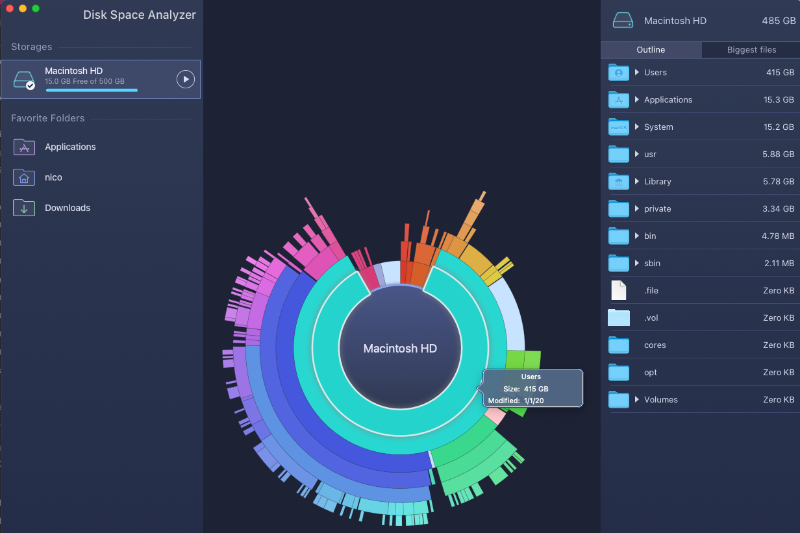The height and width of the screenshot is (533, 800).
Task: Select the Library folder icon in outline
Action: pos(618,182)
